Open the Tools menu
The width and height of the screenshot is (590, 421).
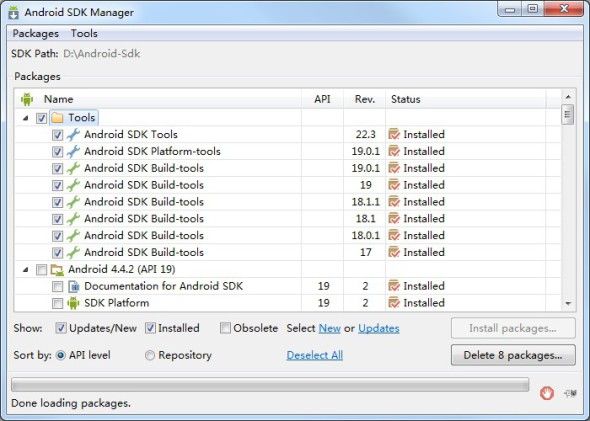tap(84, 33)
